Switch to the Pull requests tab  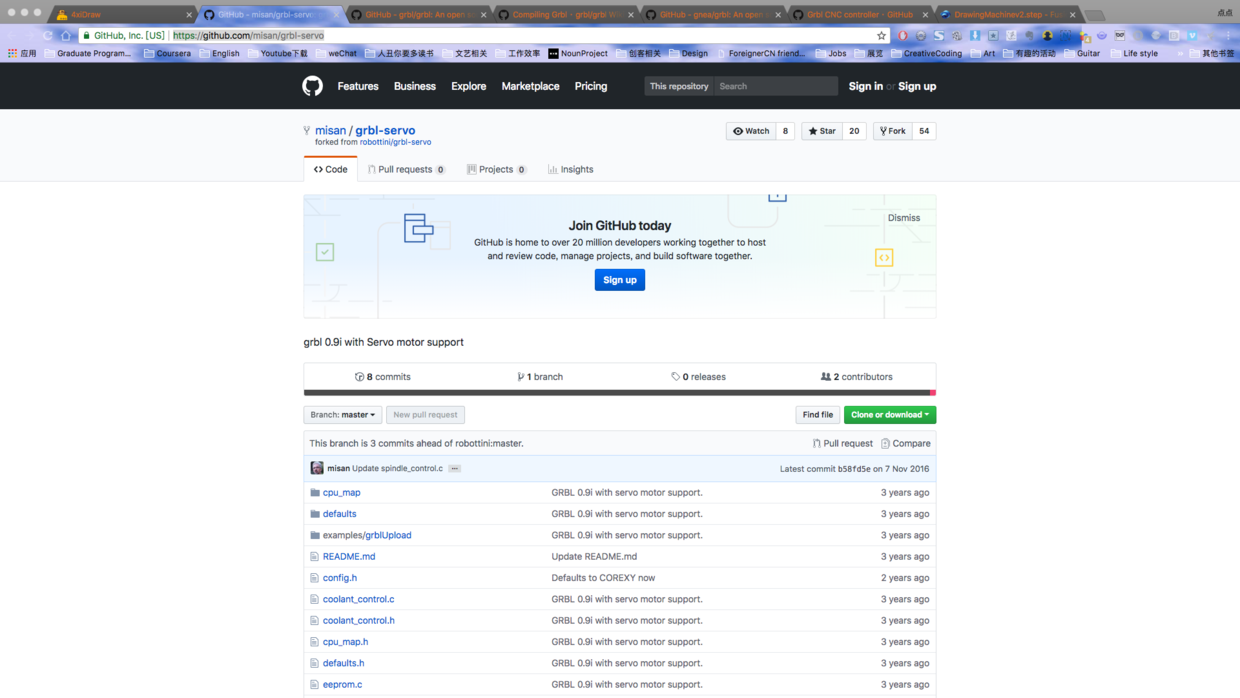click(x=406, y=169)
